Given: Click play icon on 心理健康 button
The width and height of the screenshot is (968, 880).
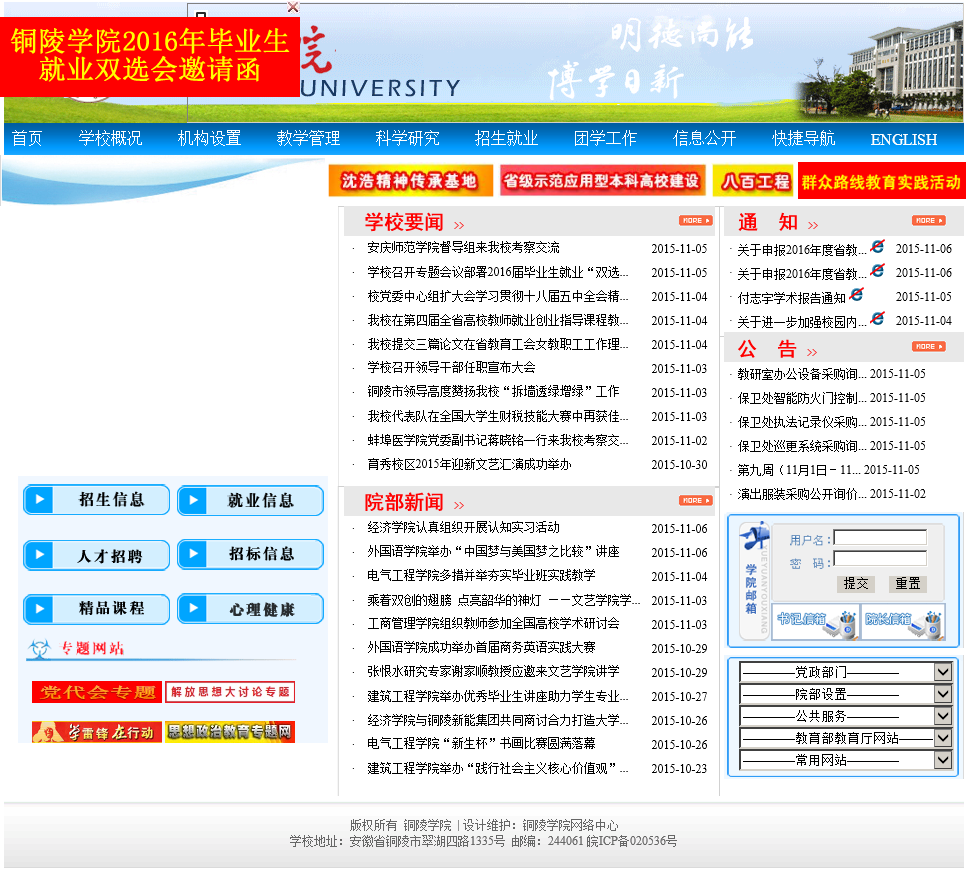Looking at the screenshot, I should point(194,608).
